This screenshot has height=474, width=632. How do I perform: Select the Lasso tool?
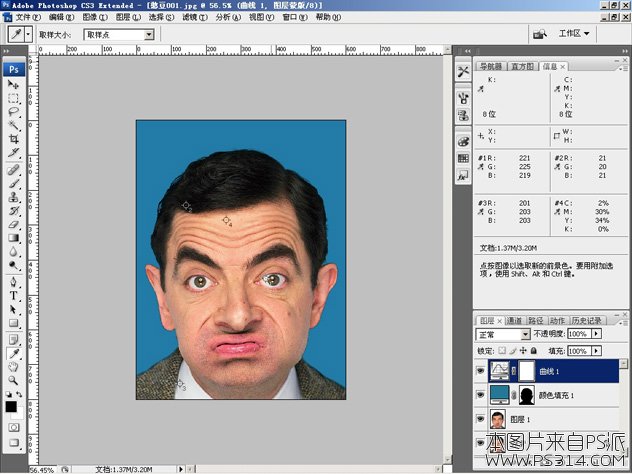coord(13,112)
